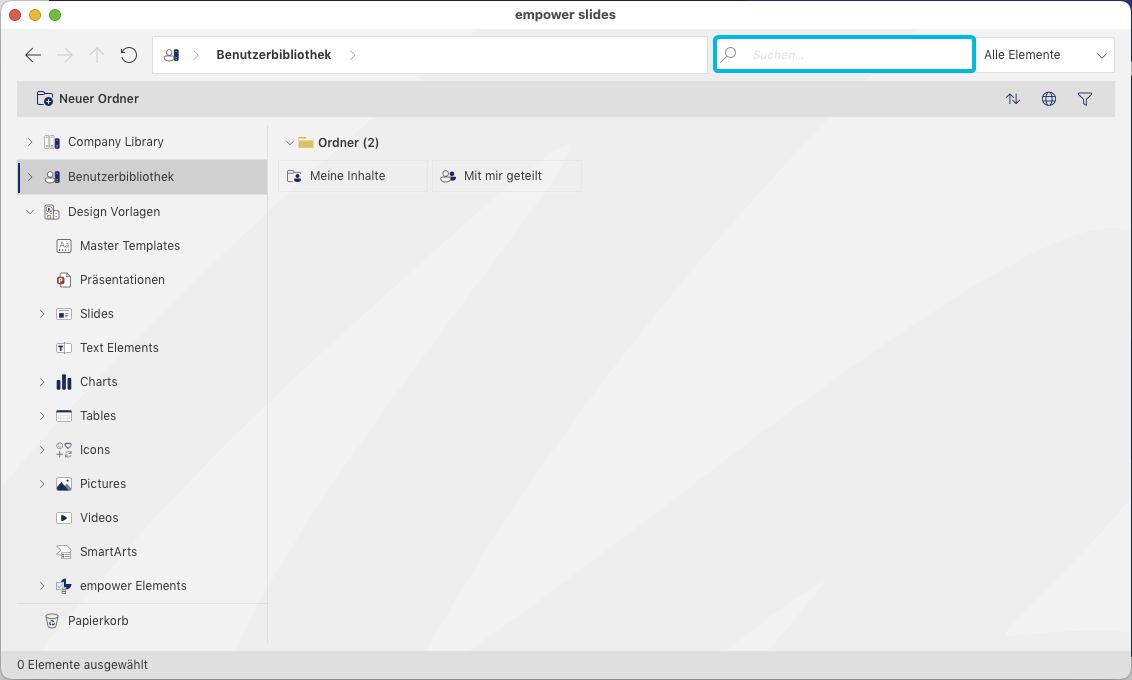
Task: Click the Benutzerbibliothek breadcrumb label
Action: coord(274,55)
